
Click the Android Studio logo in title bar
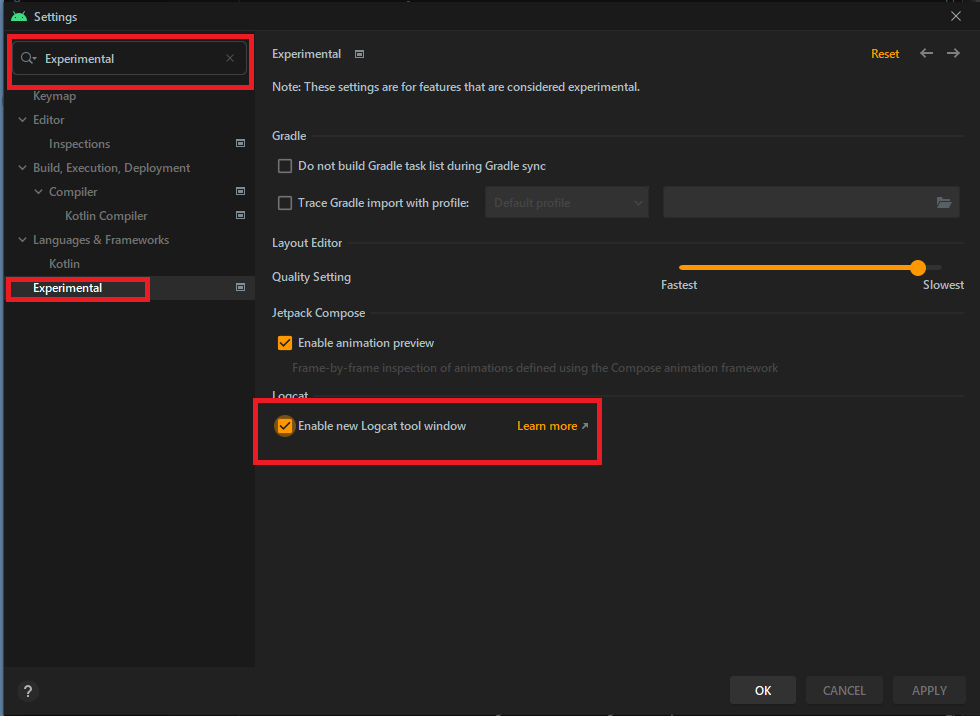(19, 16)
